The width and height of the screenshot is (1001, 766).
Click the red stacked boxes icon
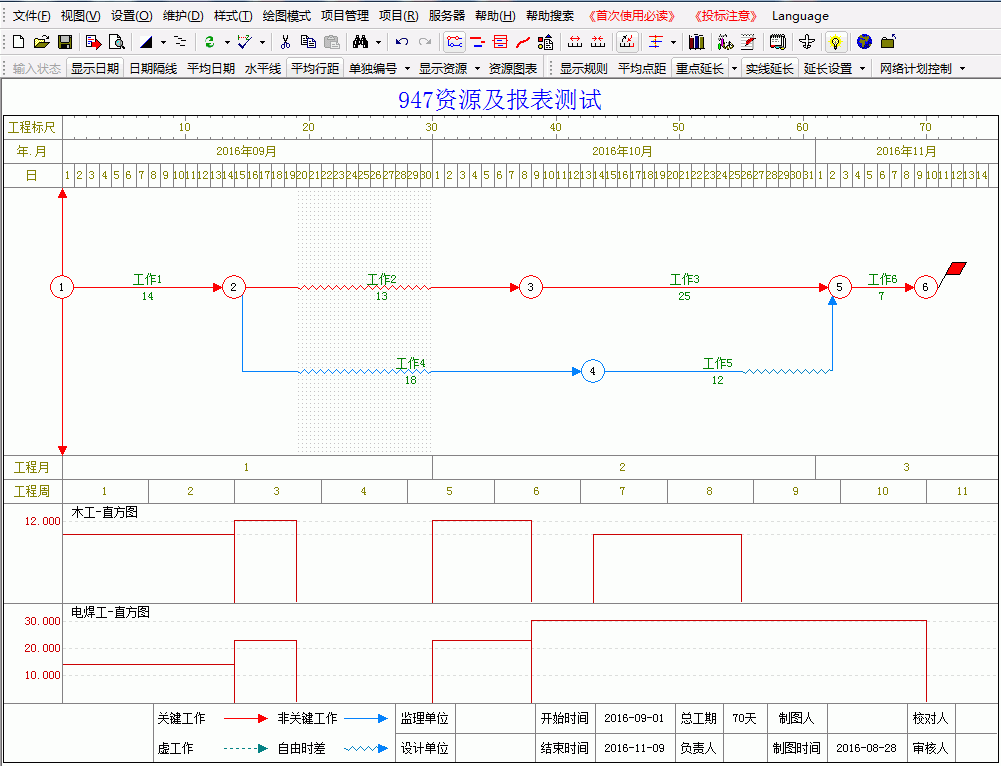[500, 42]
